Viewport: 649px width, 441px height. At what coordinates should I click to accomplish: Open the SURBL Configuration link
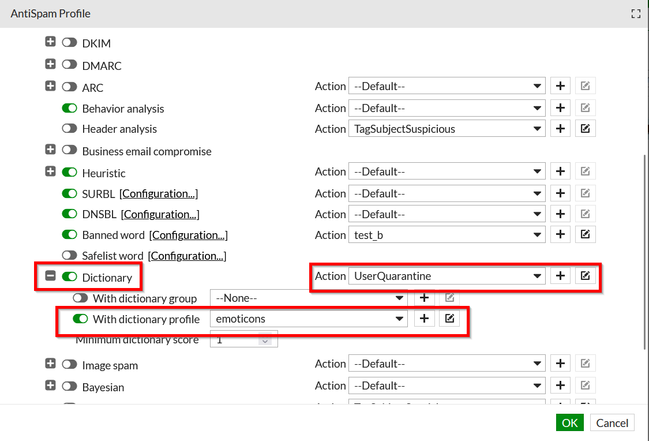(158, 193)
